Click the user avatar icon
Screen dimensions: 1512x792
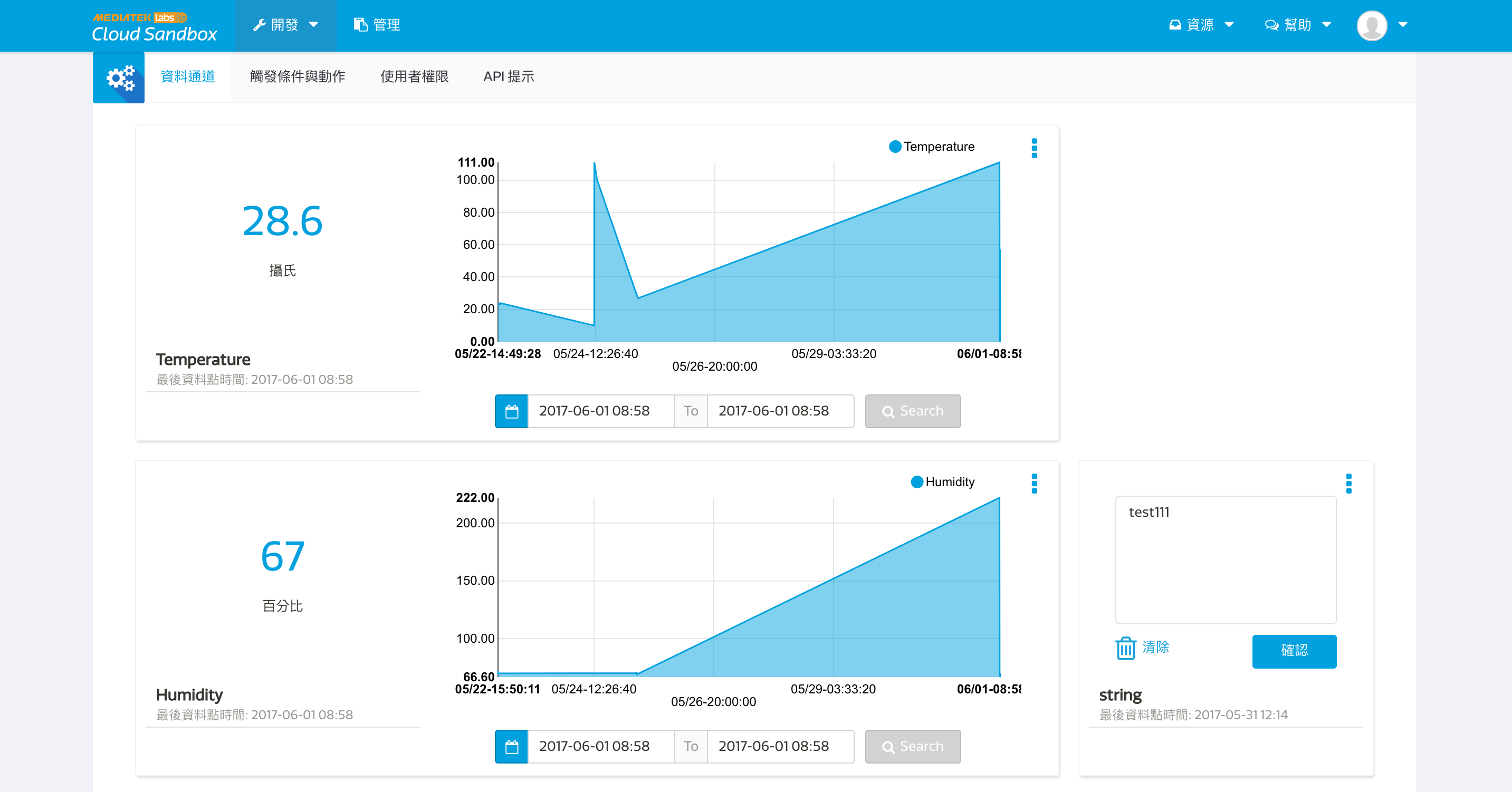[x=1372, y=25]
